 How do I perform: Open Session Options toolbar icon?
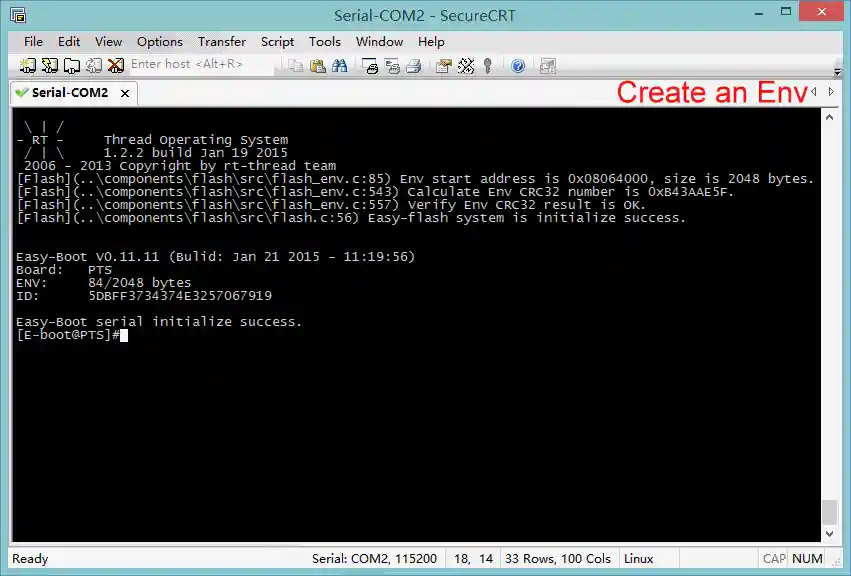click(x=444, y=65)
